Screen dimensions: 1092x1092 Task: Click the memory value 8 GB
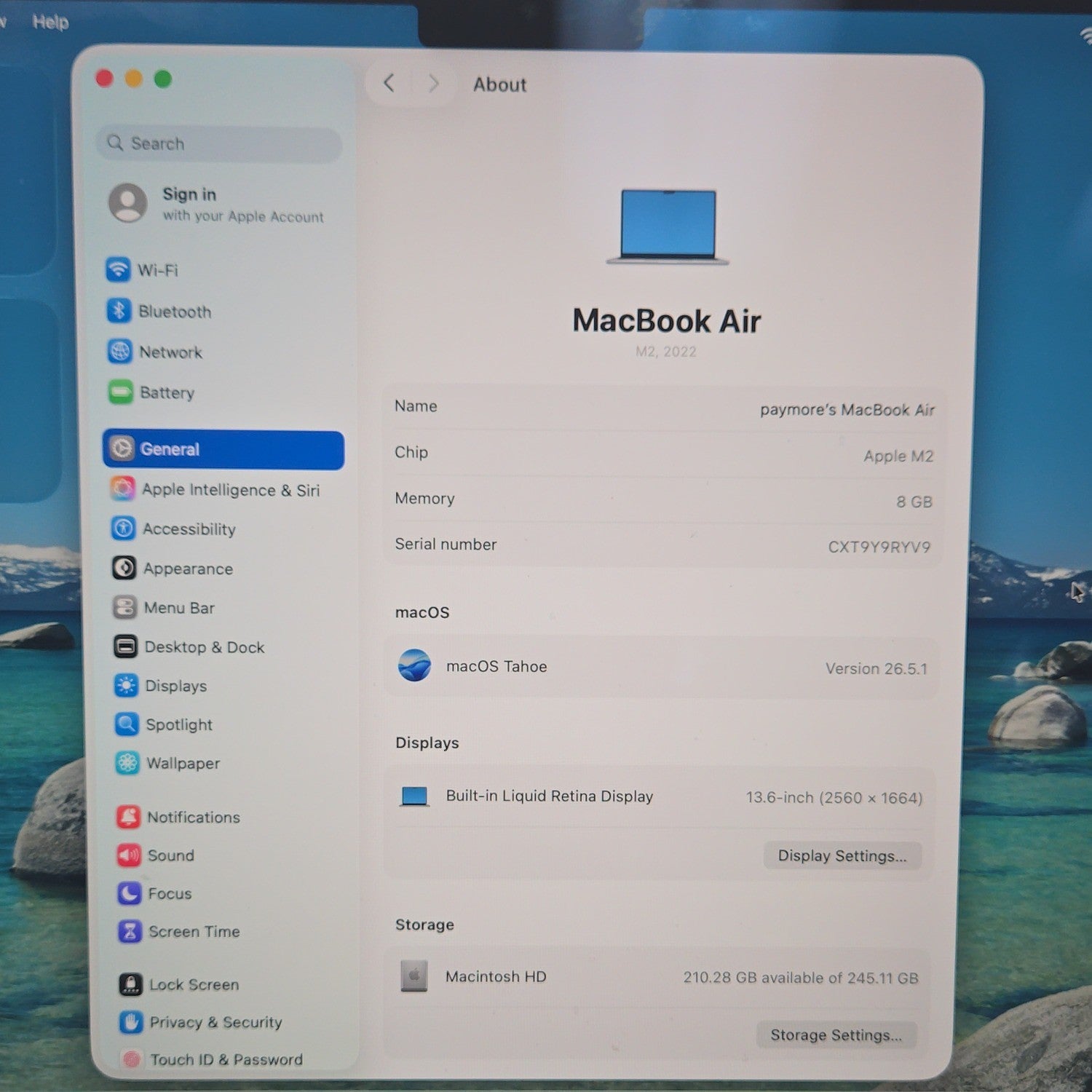(x=914, y=502)
